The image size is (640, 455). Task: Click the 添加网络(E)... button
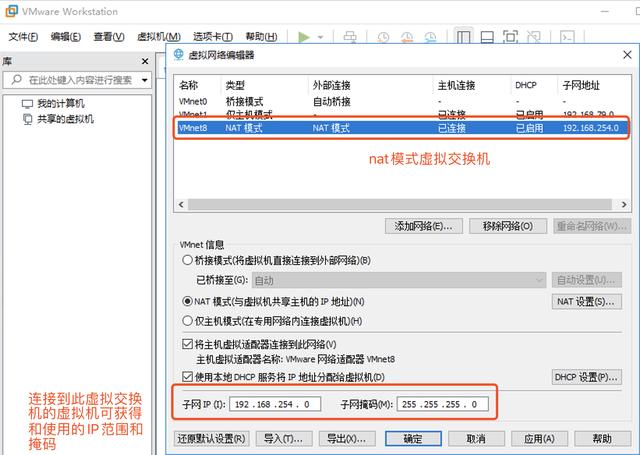[423, 226]
